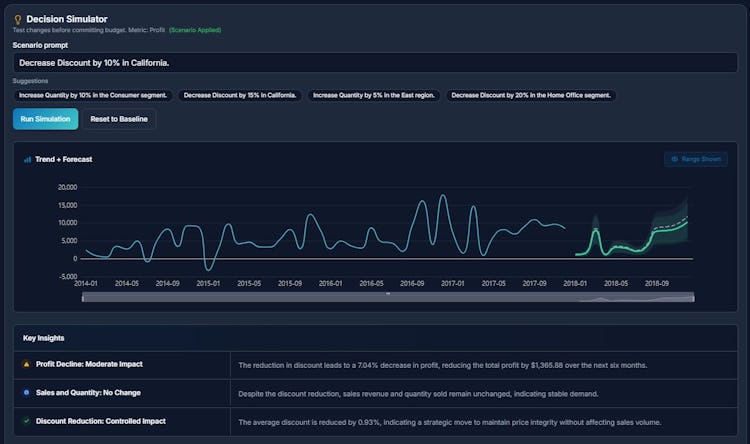Apply the Home Office 20% discount suggestion

click(530, 95)
